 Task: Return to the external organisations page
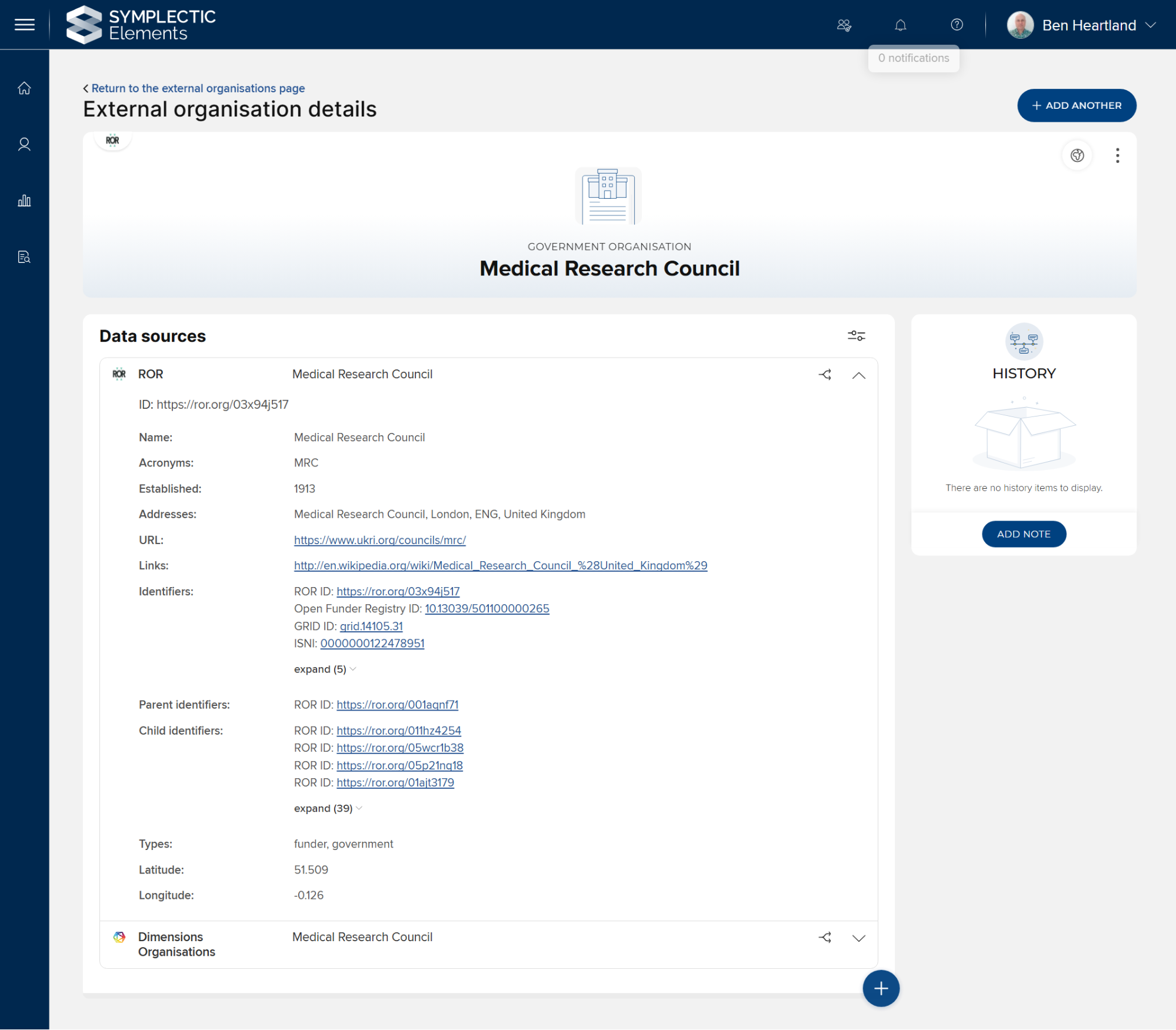coord(198,88)
